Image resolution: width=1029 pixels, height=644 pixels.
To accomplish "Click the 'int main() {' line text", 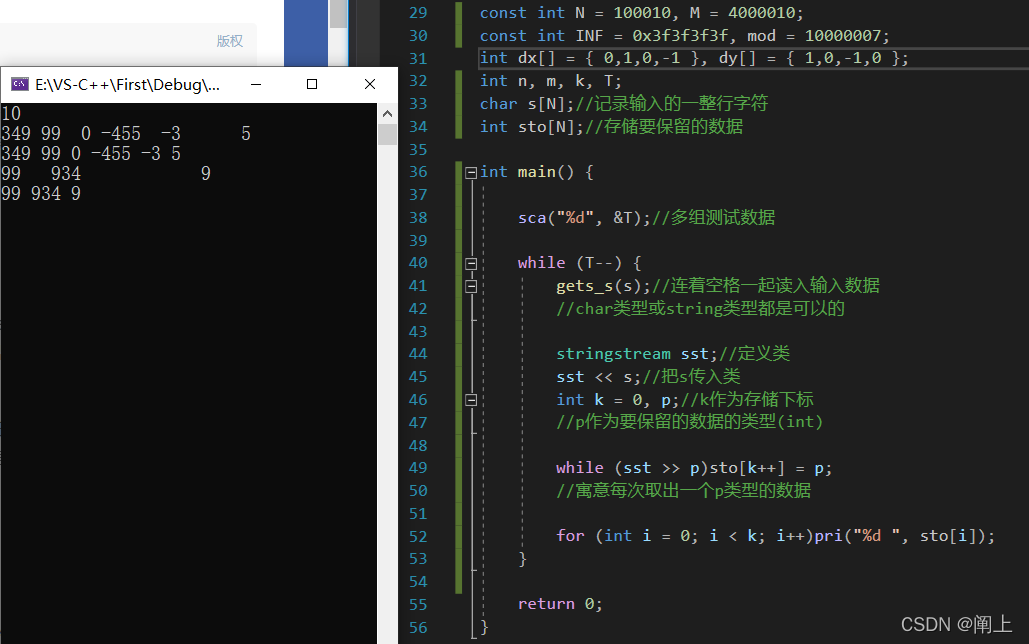I will pos(537,172).
